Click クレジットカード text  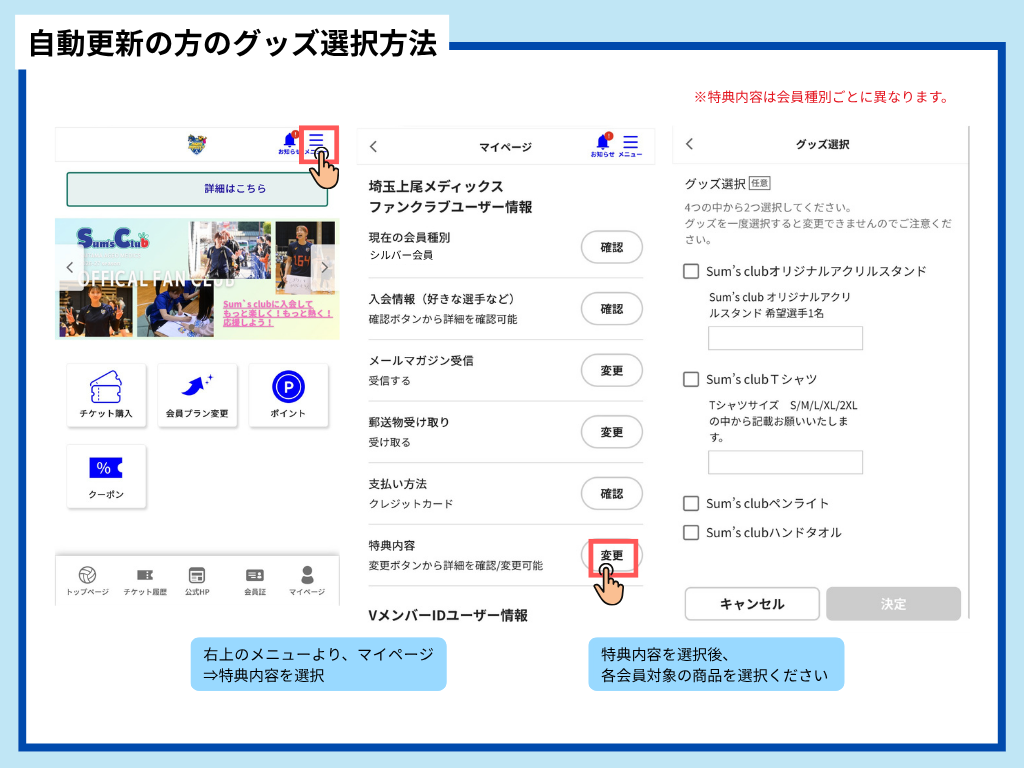[x=411, y=504]
